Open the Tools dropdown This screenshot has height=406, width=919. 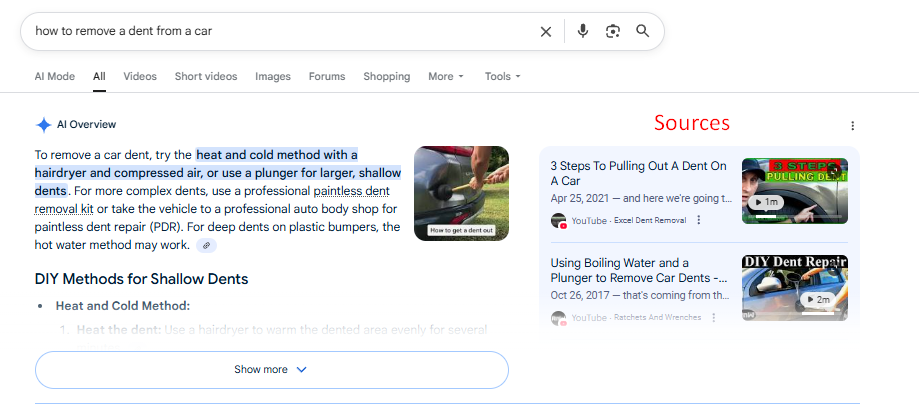(x=502, y=76)
